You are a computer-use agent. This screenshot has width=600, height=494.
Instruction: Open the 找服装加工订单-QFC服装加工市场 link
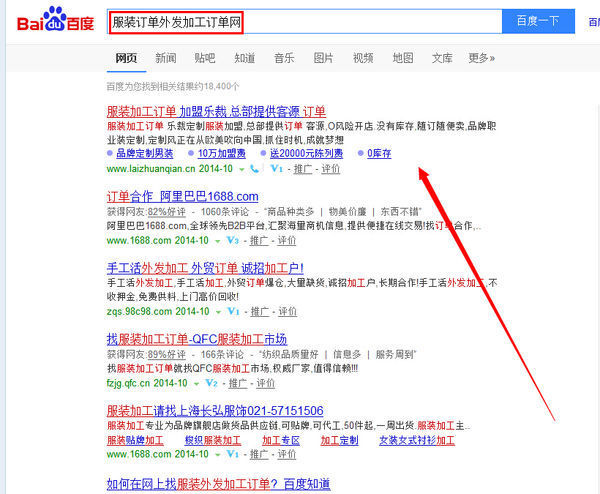click(x=197, y=340)
